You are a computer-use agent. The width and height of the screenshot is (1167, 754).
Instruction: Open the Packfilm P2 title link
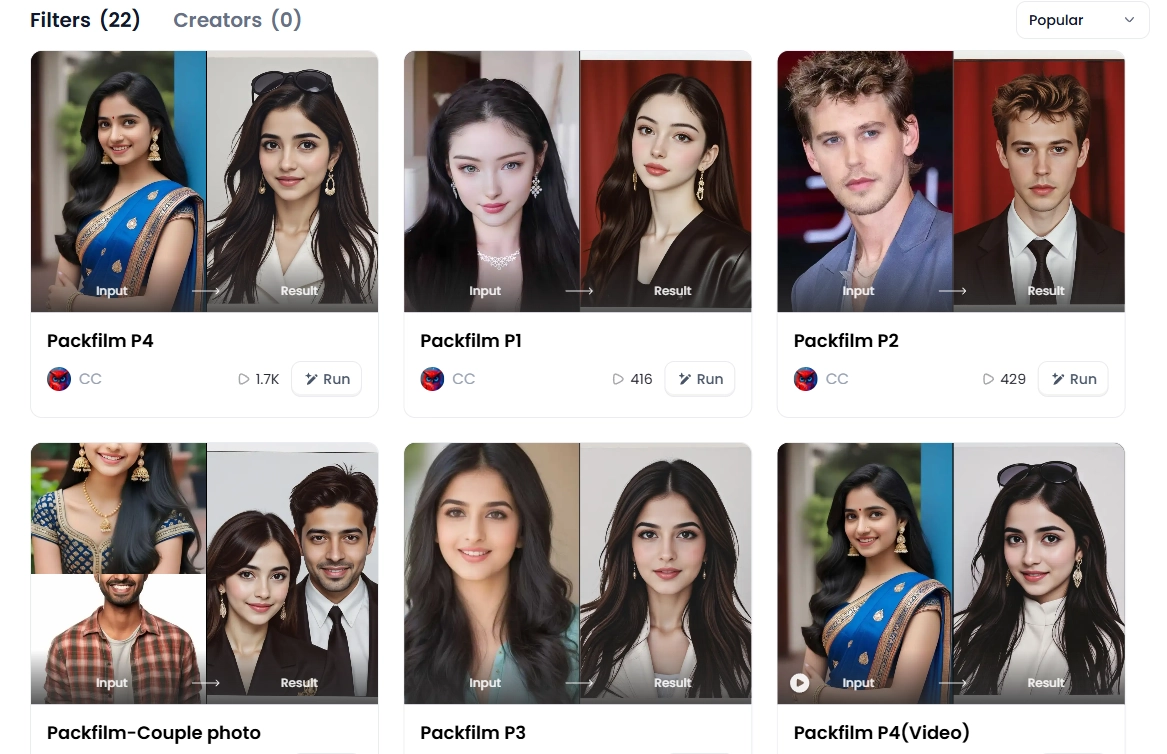point(846,341)
